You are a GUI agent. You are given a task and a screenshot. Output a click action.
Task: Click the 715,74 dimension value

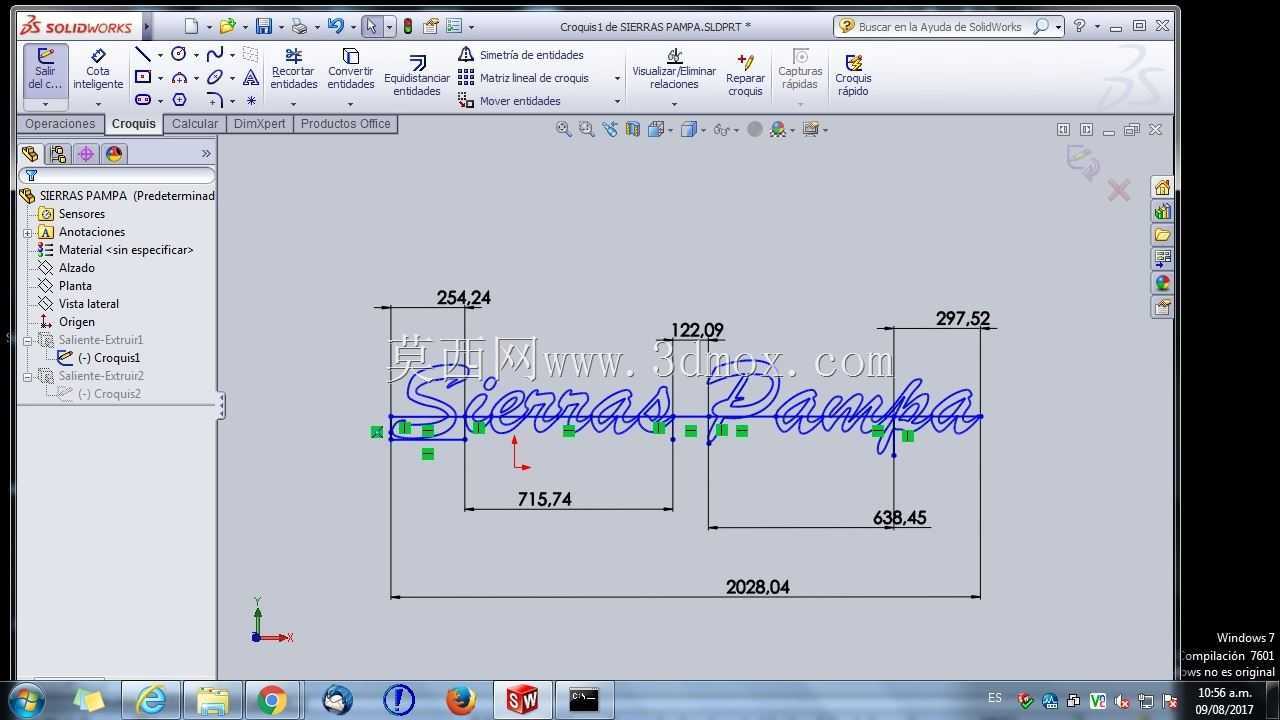(x=544, y=499)
